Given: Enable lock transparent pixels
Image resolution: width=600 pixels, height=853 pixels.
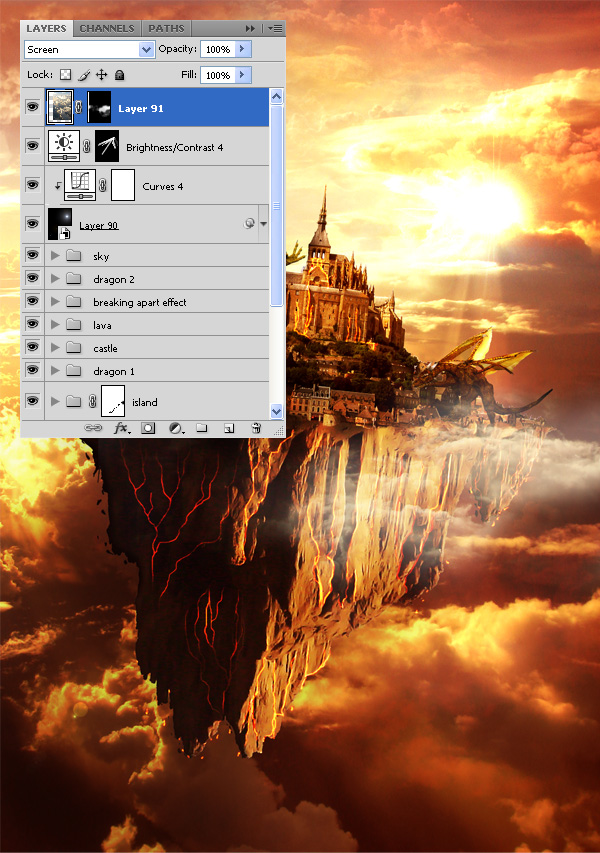Looking at the screenshot, I should pos(65,75).
